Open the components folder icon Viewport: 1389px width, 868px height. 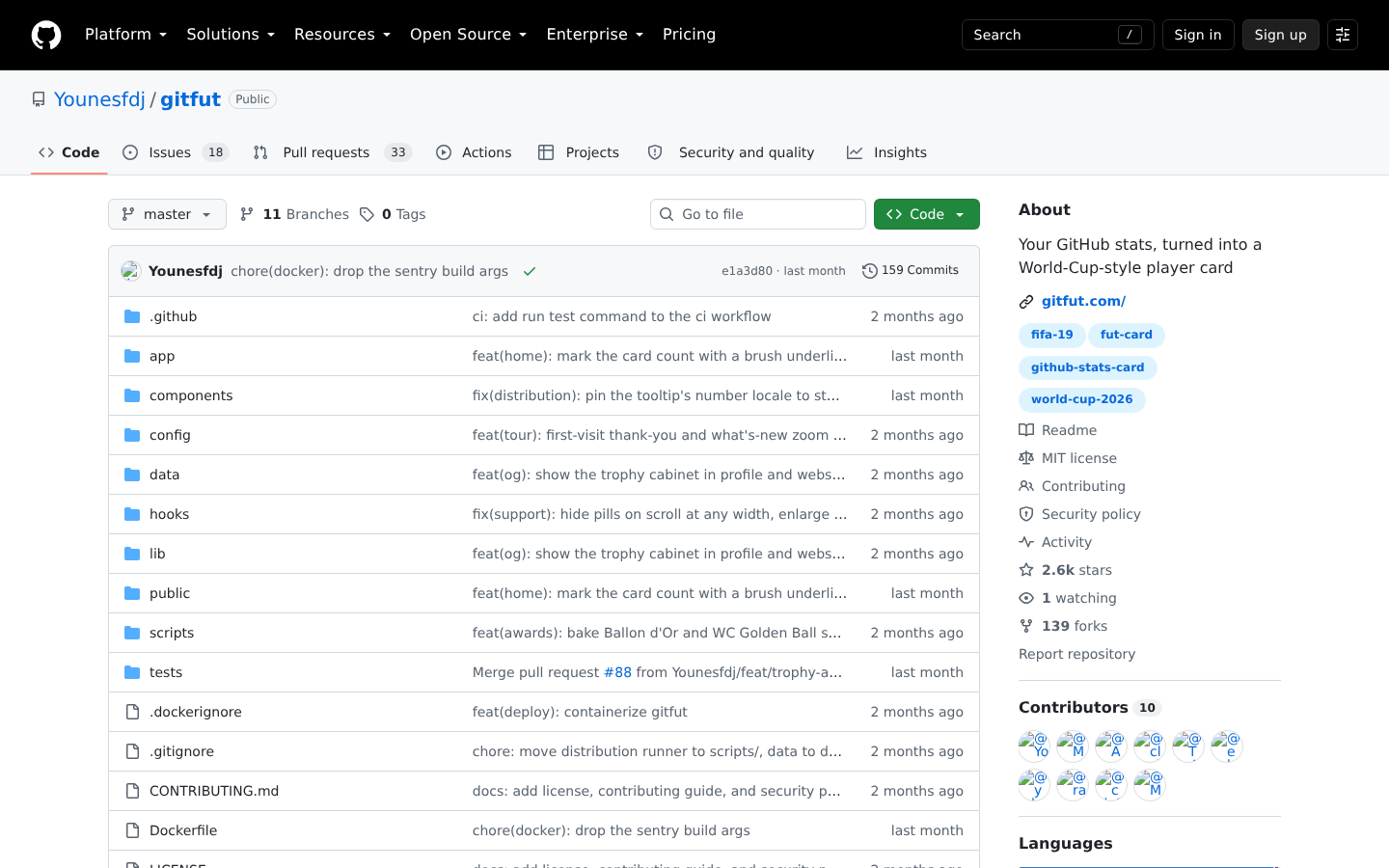[132, 395]
